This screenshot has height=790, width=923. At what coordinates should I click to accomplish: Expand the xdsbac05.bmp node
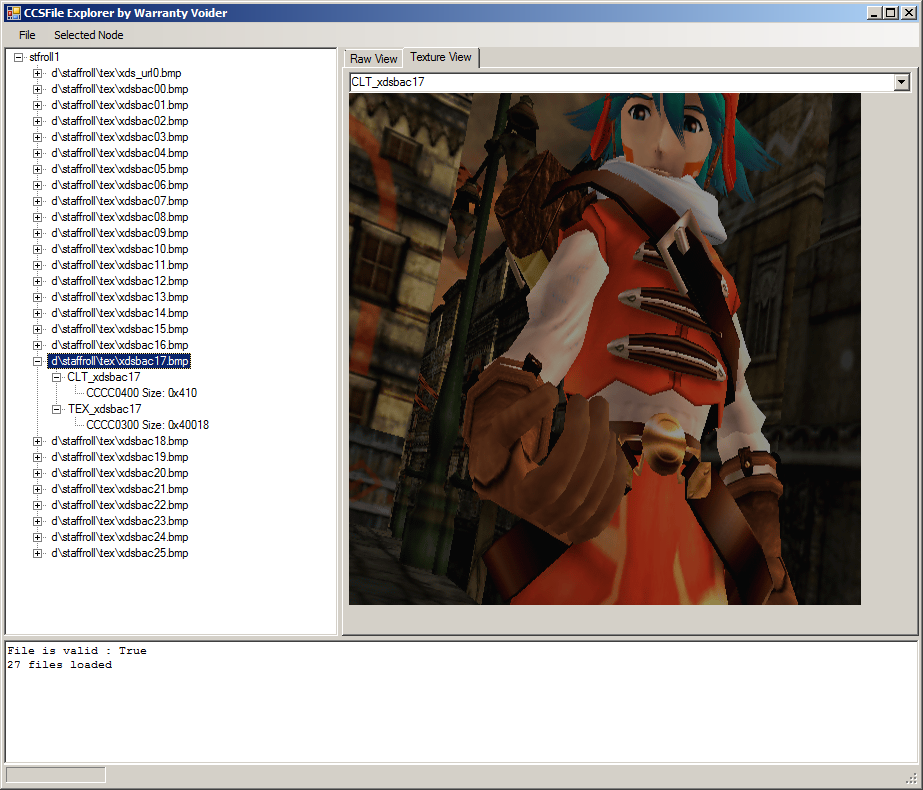pos(37,170)
